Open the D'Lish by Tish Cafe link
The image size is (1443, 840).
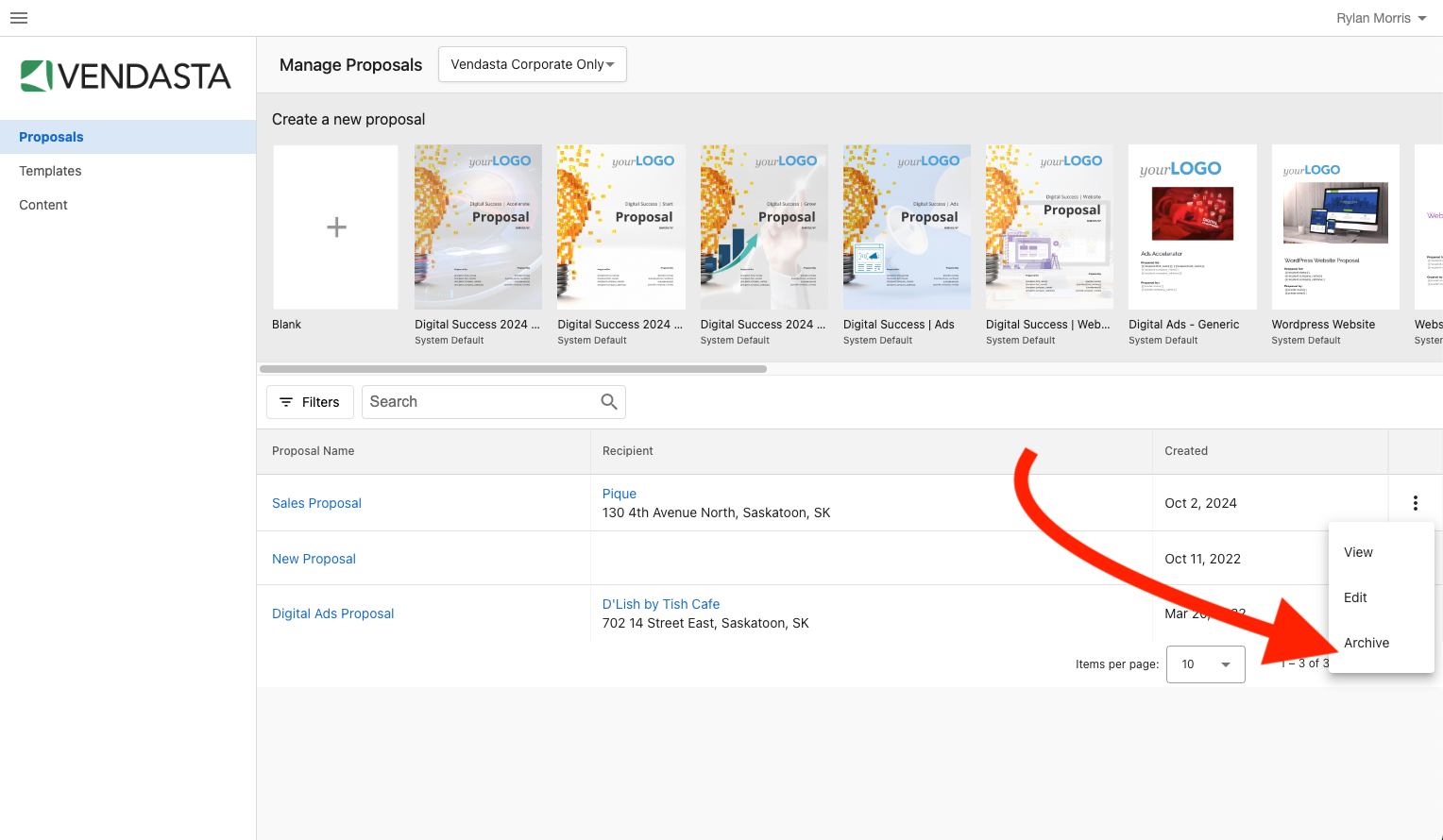[661, 604]
